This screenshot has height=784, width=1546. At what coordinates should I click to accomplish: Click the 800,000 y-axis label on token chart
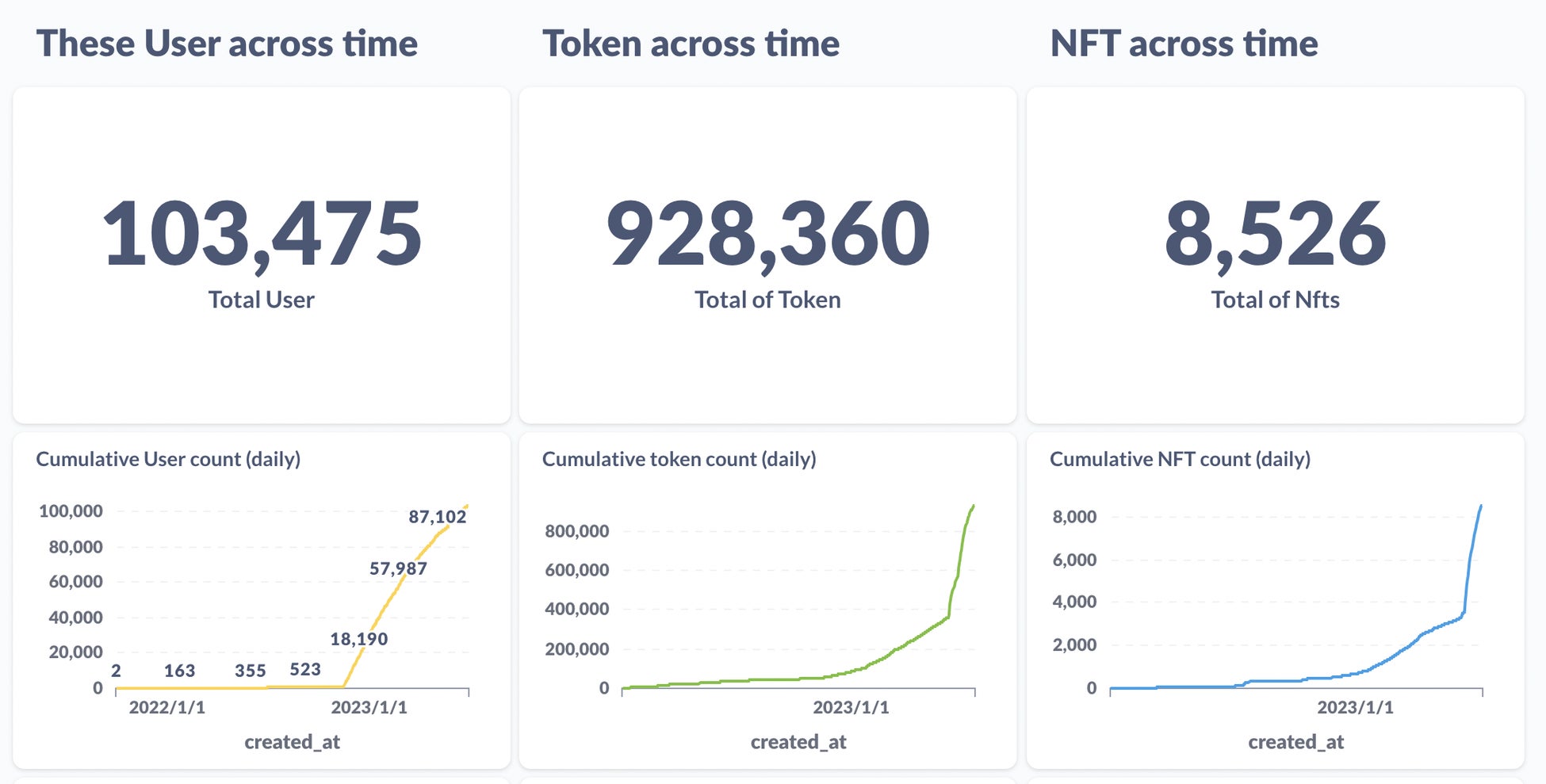coord(577,531)
